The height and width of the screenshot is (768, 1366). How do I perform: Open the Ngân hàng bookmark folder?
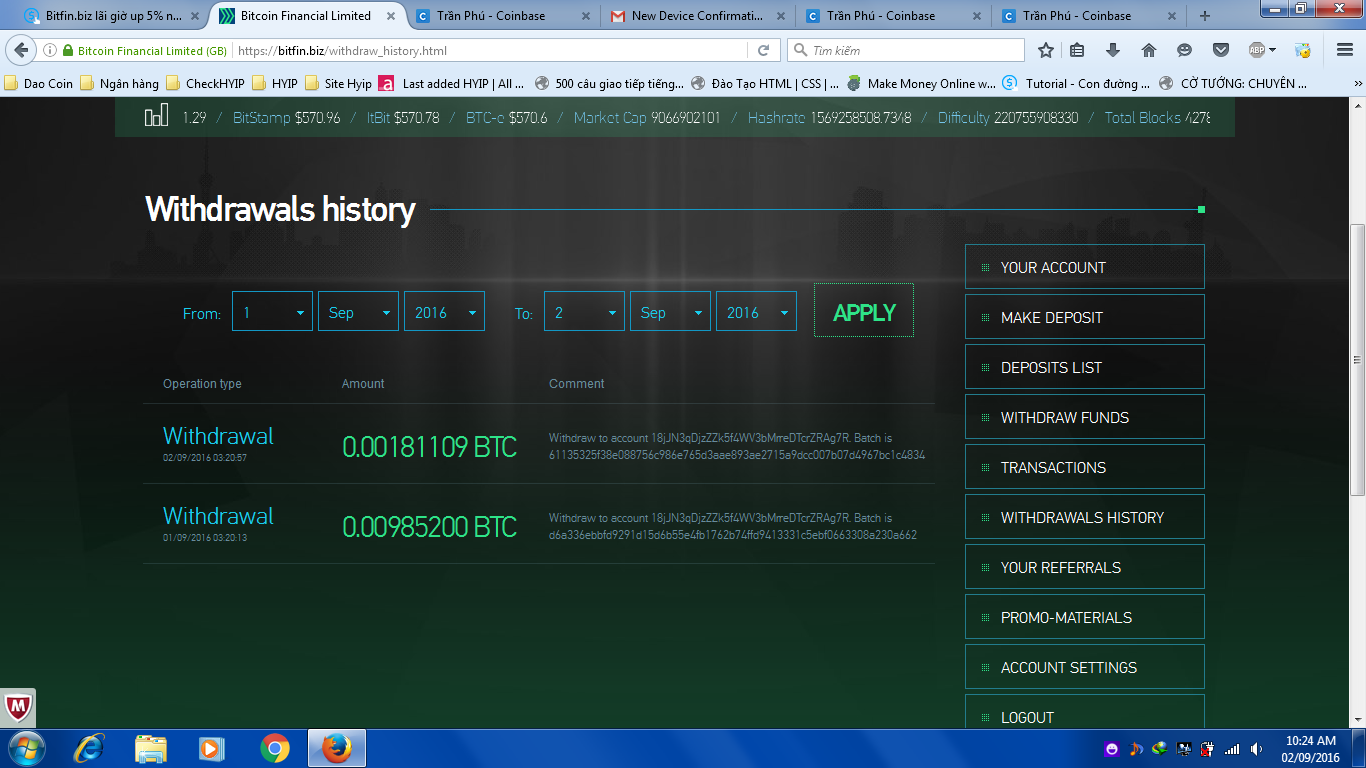(x=121, y=84)
